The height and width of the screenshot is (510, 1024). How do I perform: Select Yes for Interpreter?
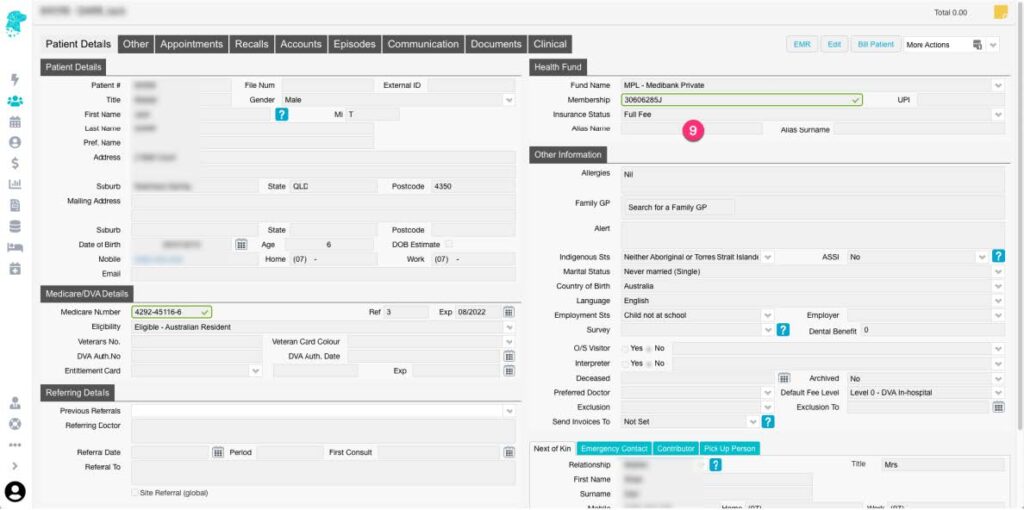(x=626, y=364)
